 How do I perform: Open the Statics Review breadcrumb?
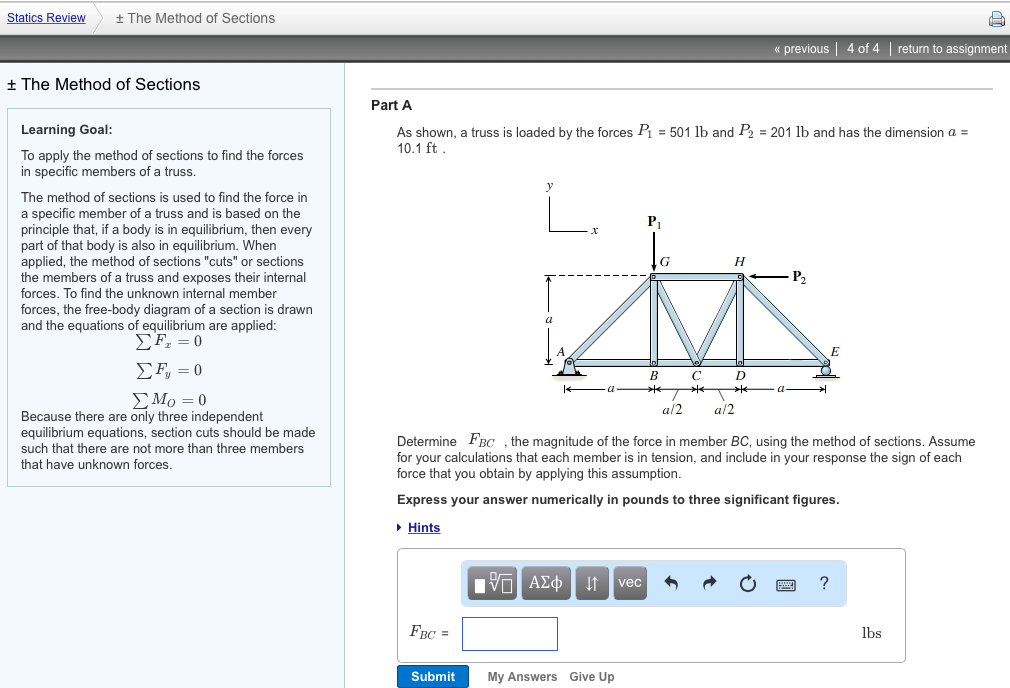(x=46, y=17)
